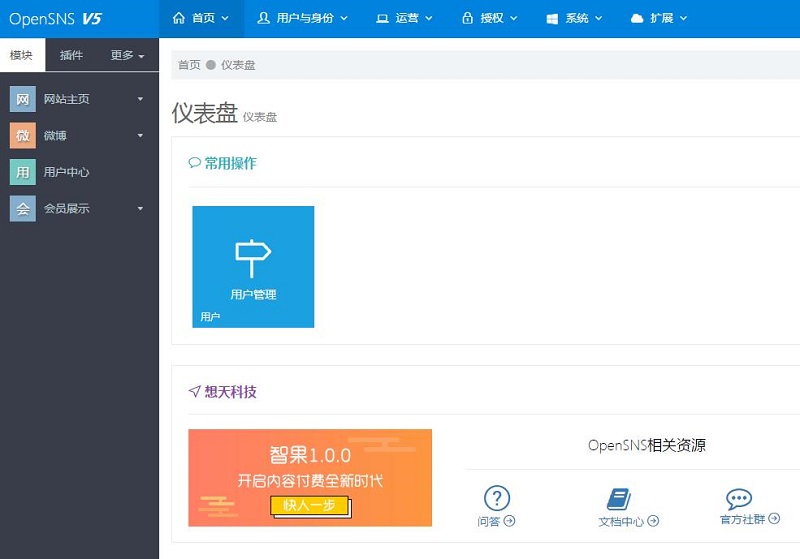Click the 官方社群 chat bubble icon
800x559 pixels.
pyautogui.click(x=739, y=499)
